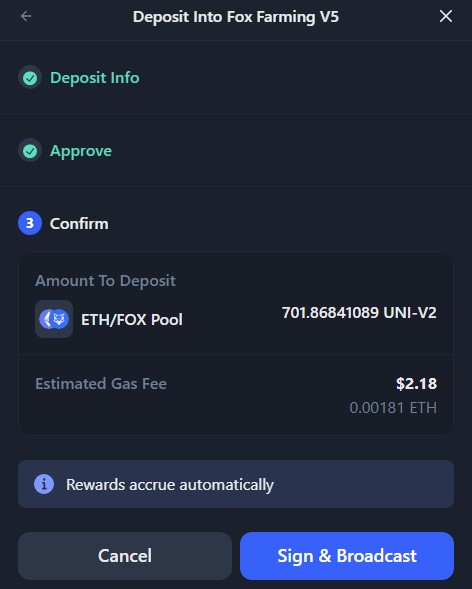472x589 pixels.
Task: Click the info icon beside rewards notice
Action: (44, 484)
